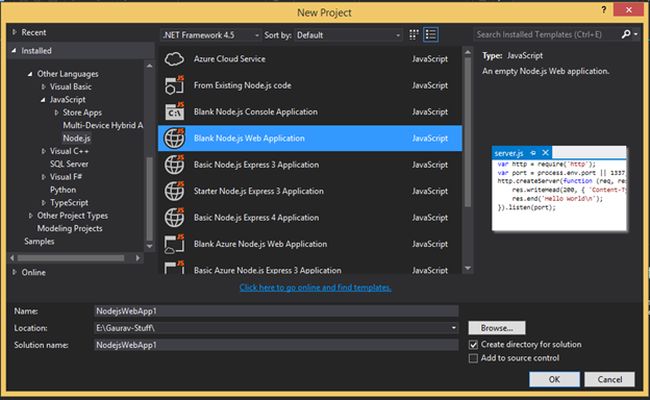Switch to list view of templates
Screen dimensions: 650x400
pyautogui.click(x=431, y=35)
